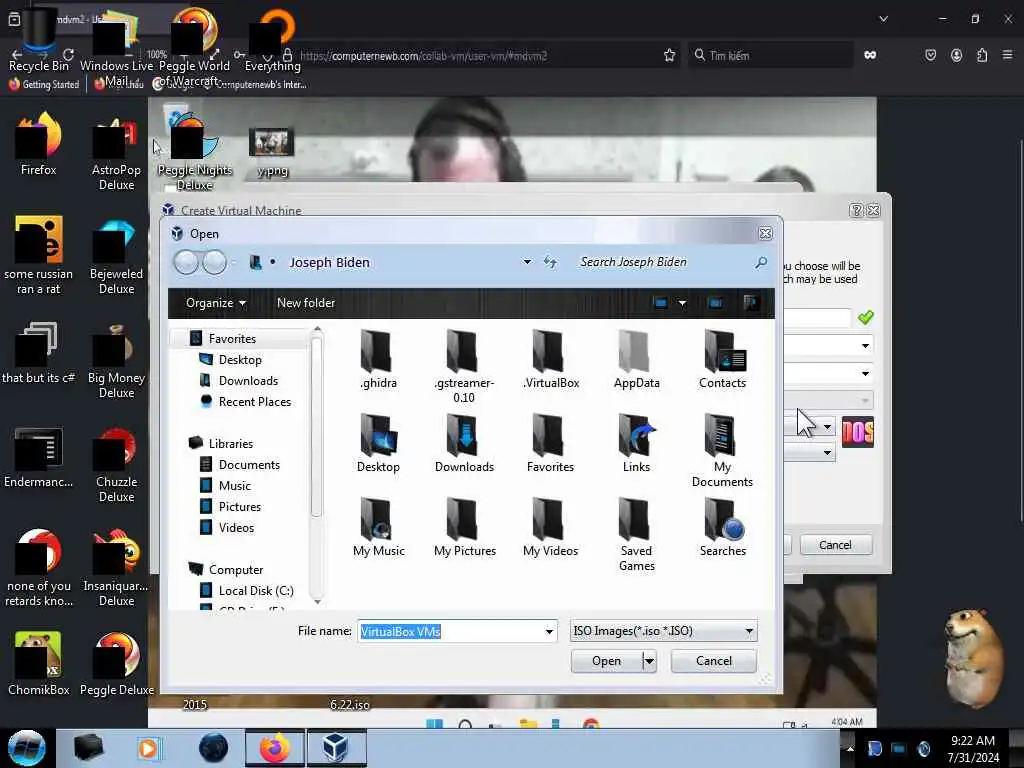
Task: Select the Favorites folder in file list
Action: [551, 443]
